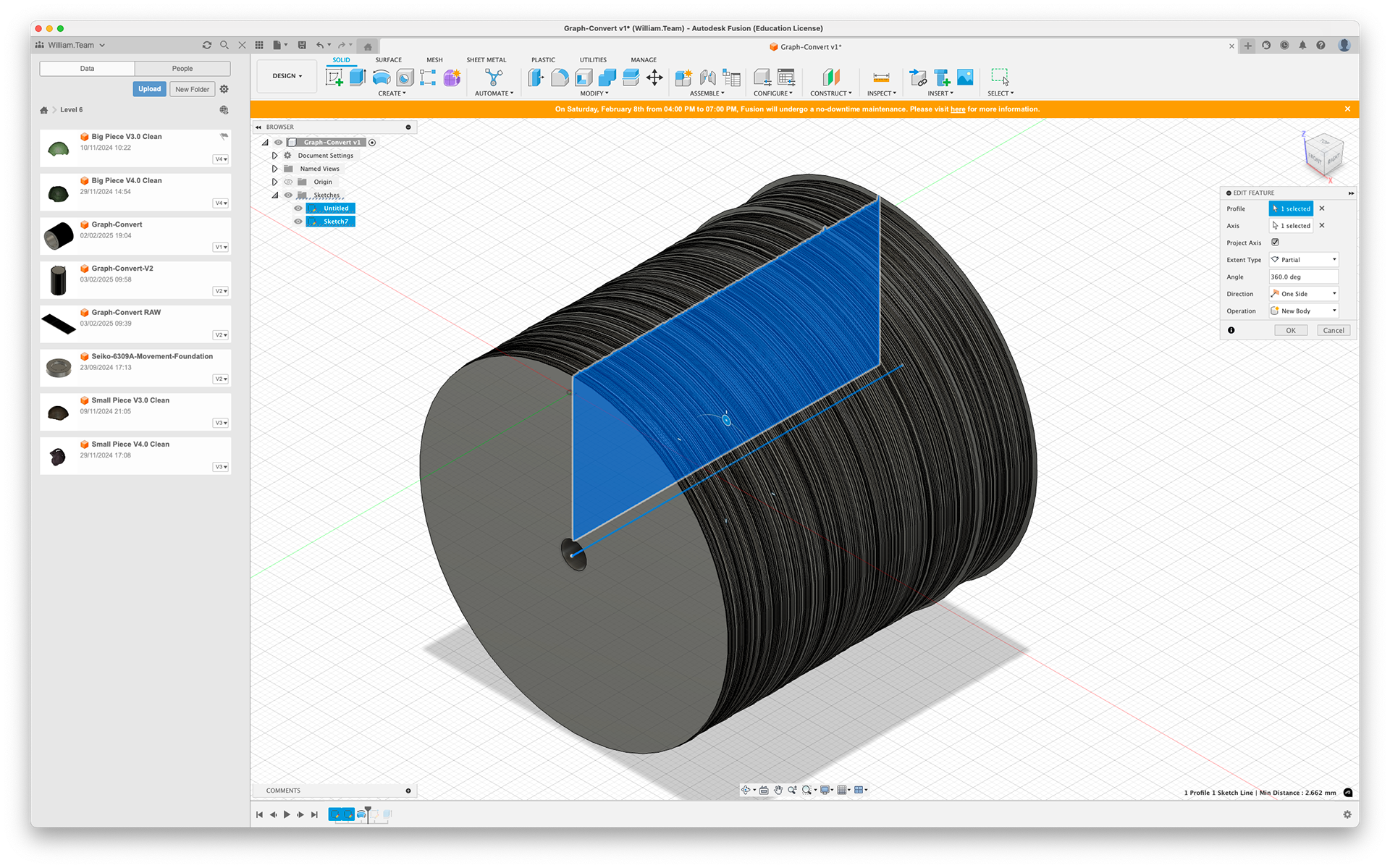Refresh the data panel
Image resolution: width=1390 pixels, height=868 pixels.
pos(207,45)
